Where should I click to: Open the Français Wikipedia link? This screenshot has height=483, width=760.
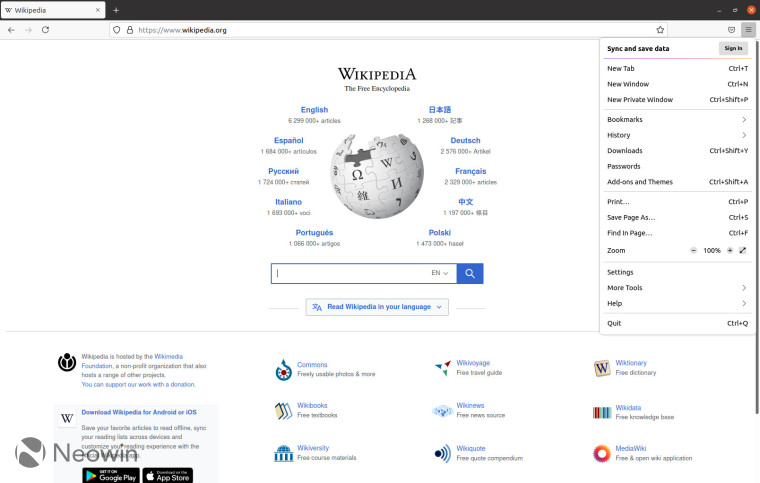click(470, 171)
